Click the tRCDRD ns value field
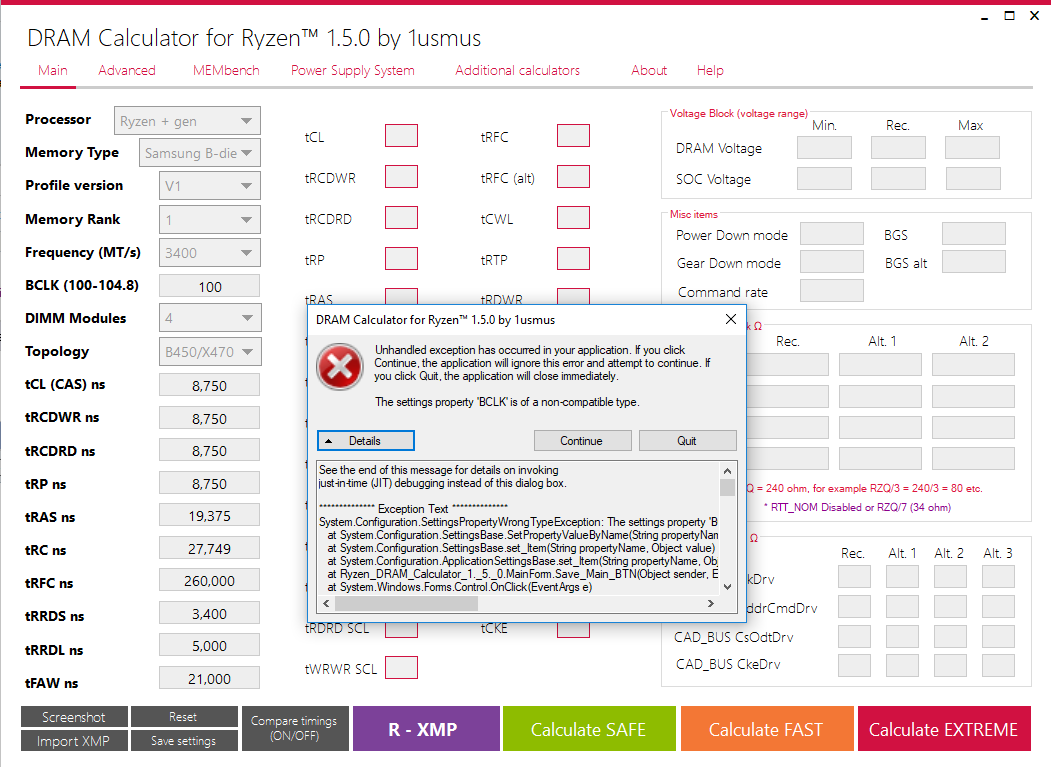The height and width of the screenshot is (767, 1051). coord(209,450)
